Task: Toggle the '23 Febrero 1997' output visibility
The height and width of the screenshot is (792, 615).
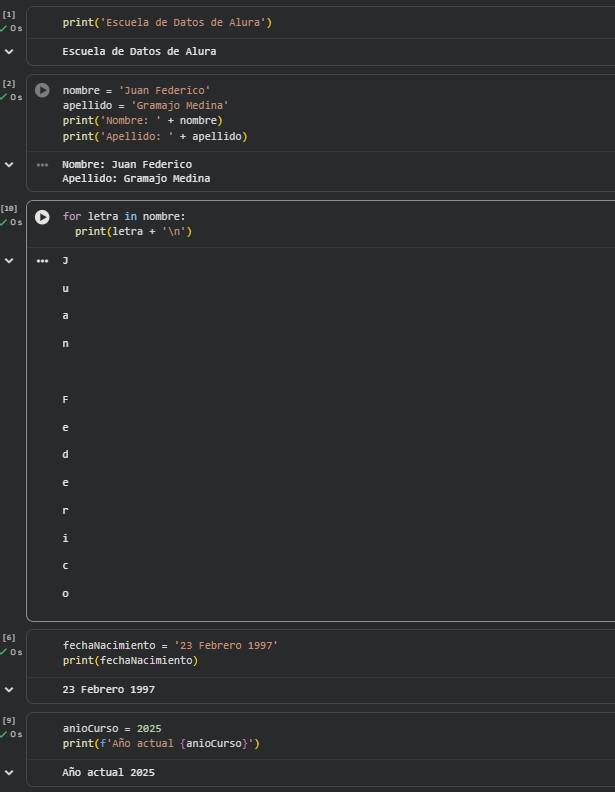Action: [x=9, y=689]
